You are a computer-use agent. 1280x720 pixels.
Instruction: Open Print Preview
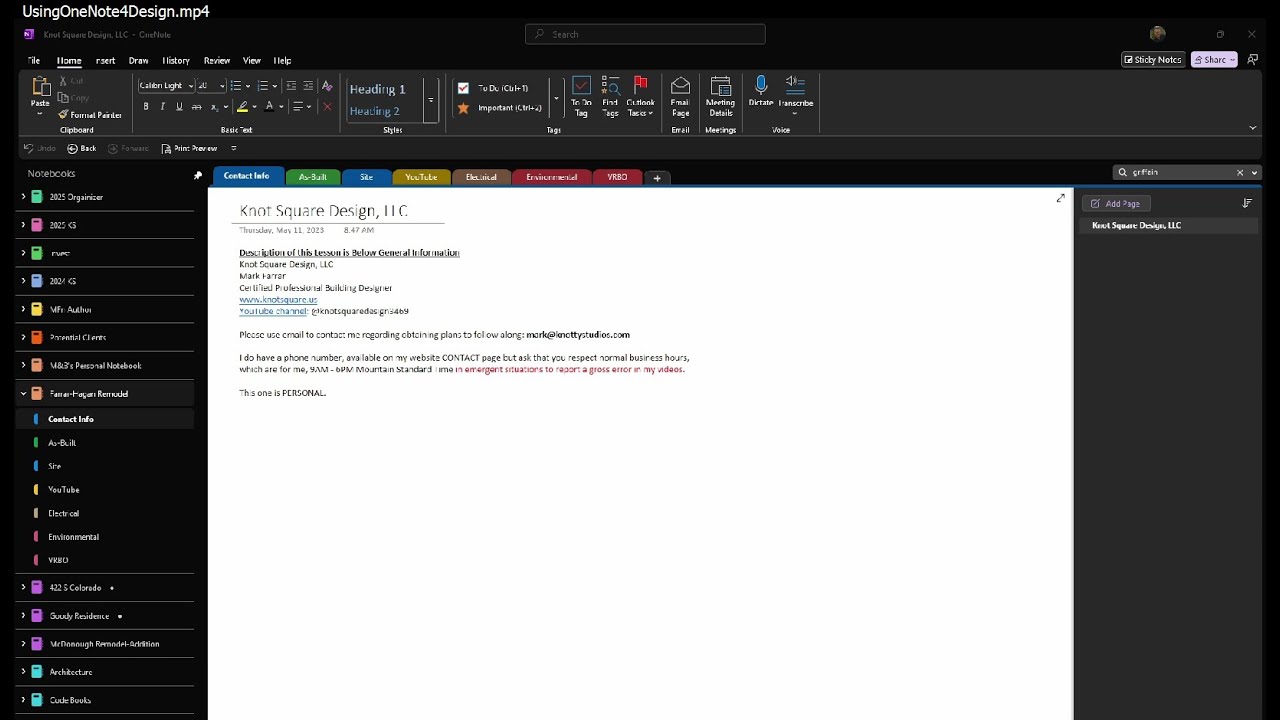[189, 149]
